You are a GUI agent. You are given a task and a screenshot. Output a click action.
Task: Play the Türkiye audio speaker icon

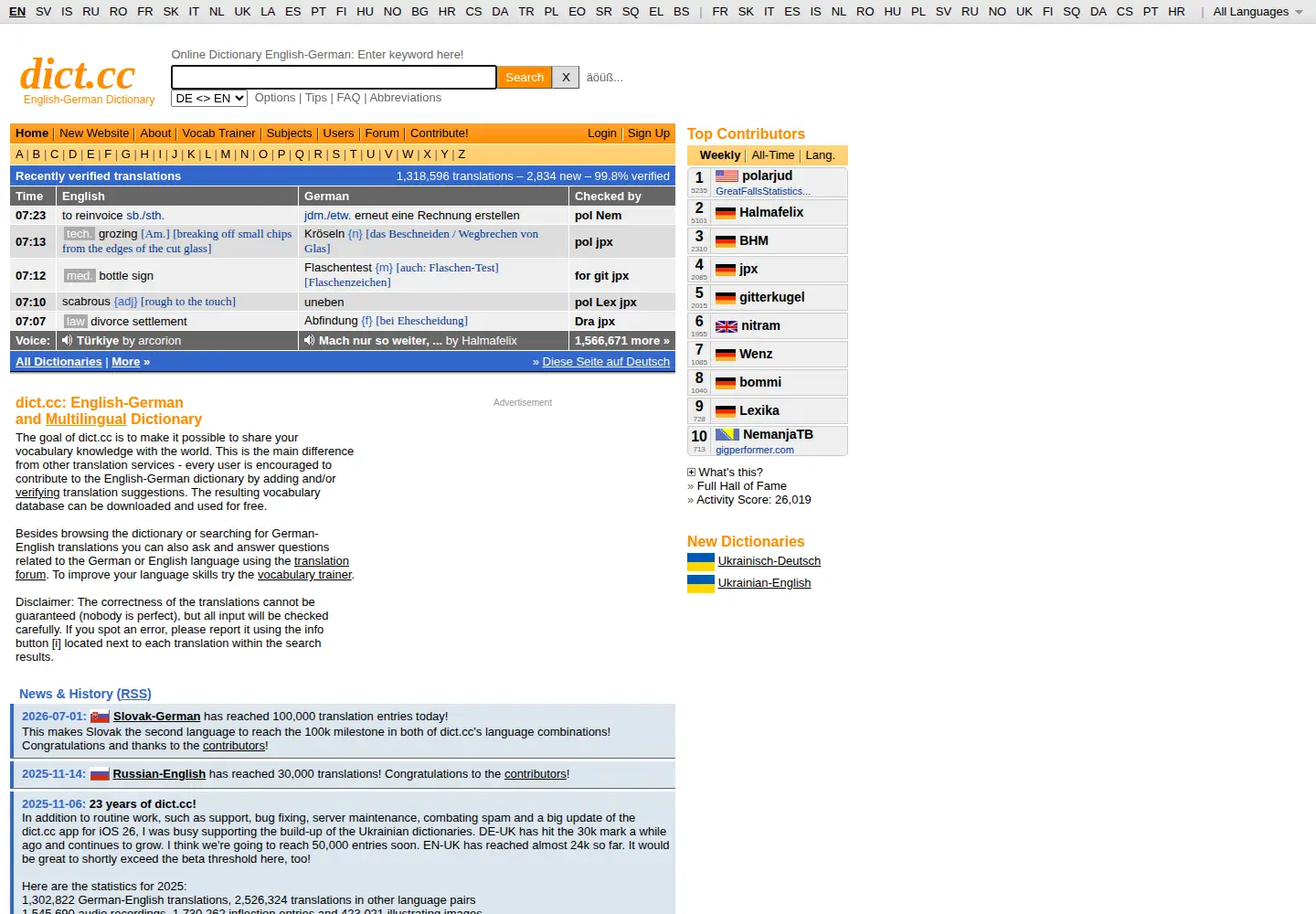tap(67, 341)
